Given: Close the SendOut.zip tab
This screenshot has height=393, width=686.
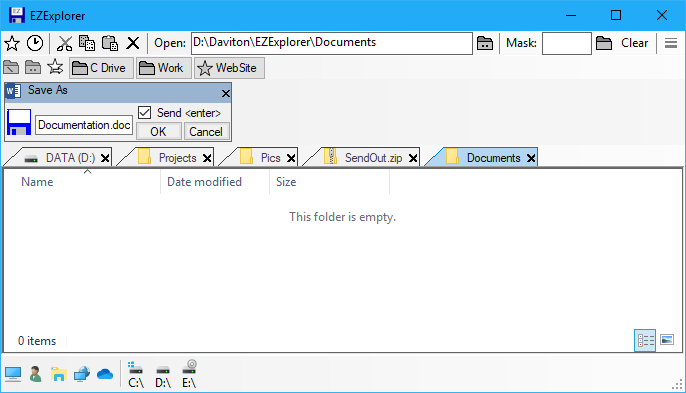Looking at the screenshot, I should pos(413,158).
